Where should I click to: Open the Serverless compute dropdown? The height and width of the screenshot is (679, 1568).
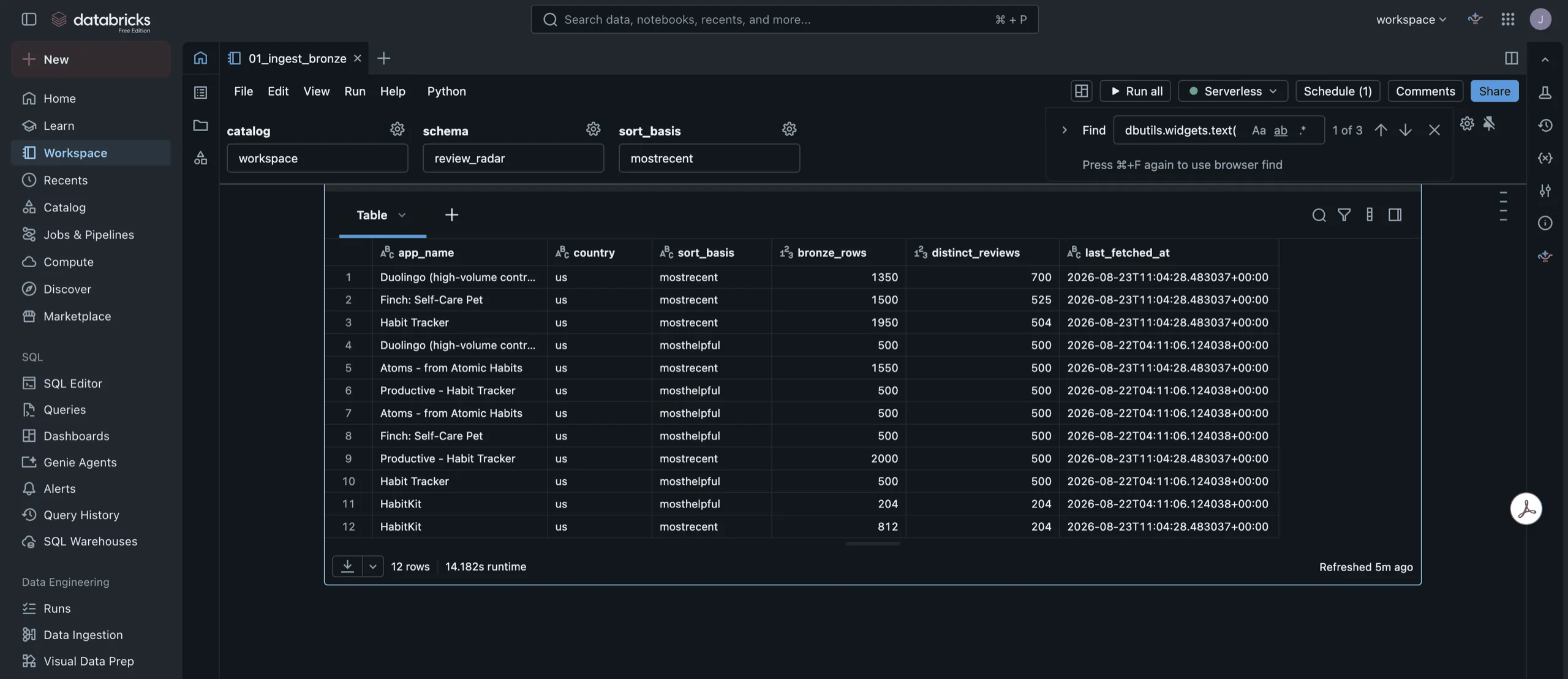[x=1232, y=91]
